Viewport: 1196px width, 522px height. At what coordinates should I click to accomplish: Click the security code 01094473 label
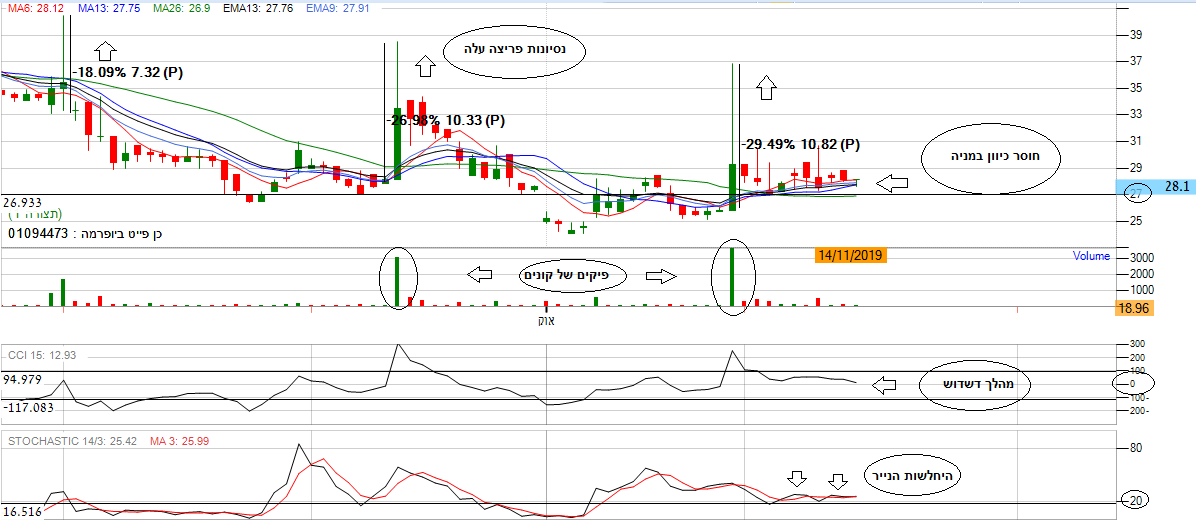pos(39,234)
